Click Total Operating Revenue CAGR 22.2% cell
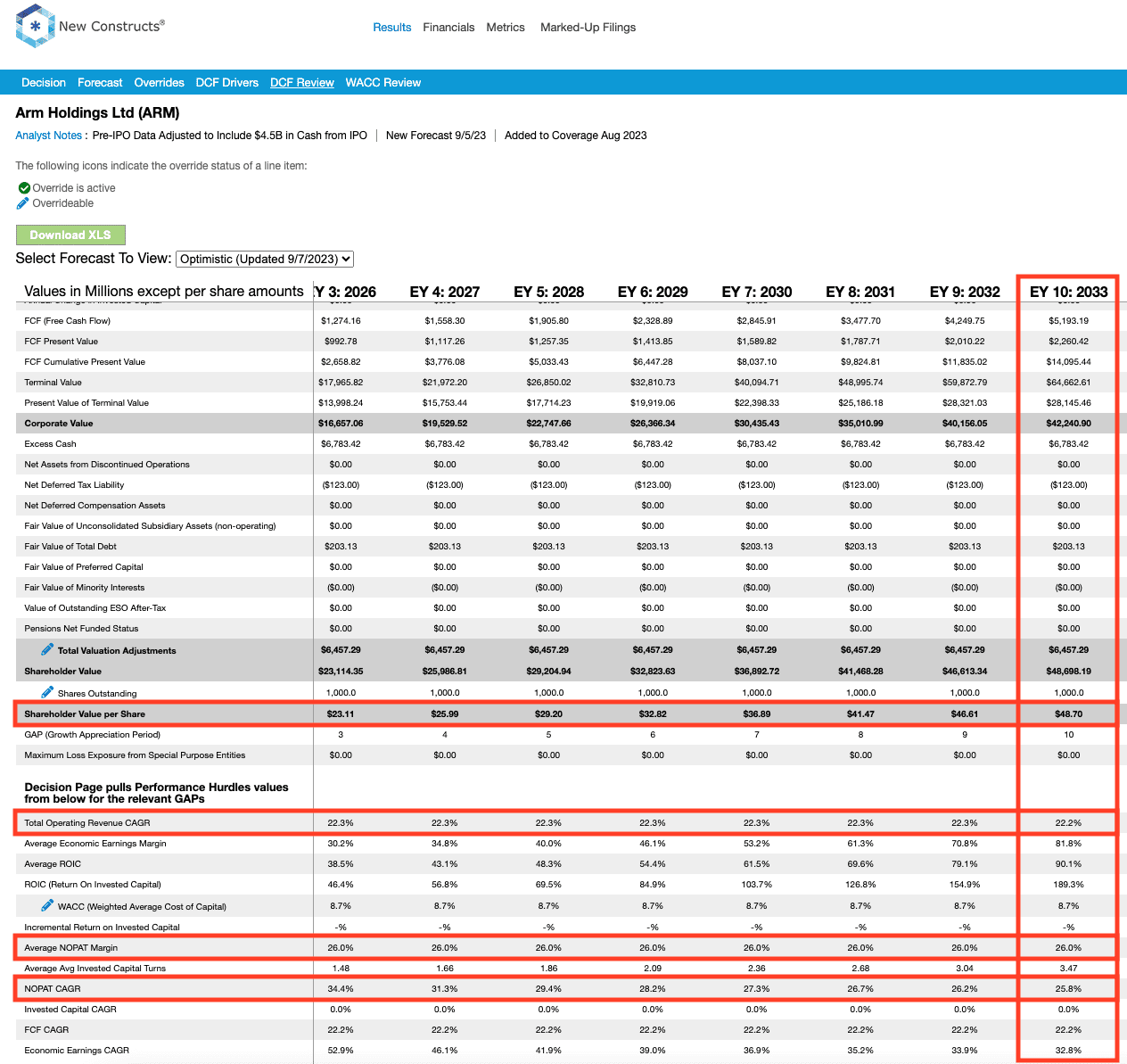This screenshot has width=1127, height=1064. 1069,822
